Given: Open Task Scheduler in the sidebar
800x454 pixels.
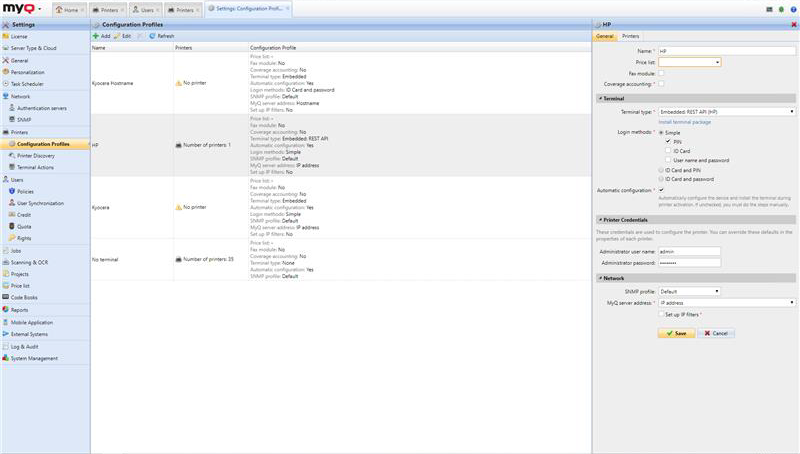Looking at the screenshot, I should point(30,84).
